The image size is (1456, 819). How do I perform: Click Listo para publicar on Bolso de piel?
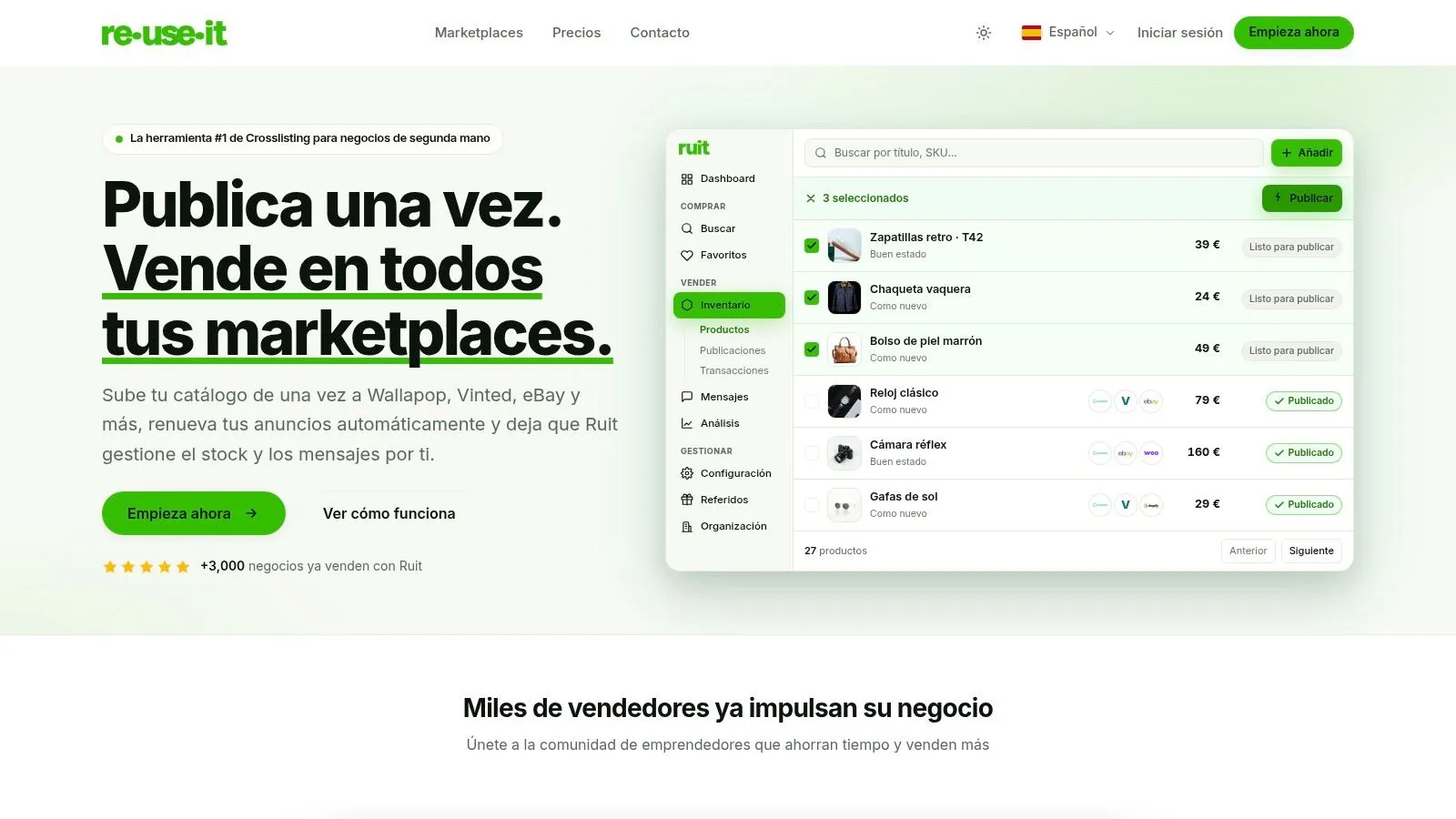(x=1291, y=350)
